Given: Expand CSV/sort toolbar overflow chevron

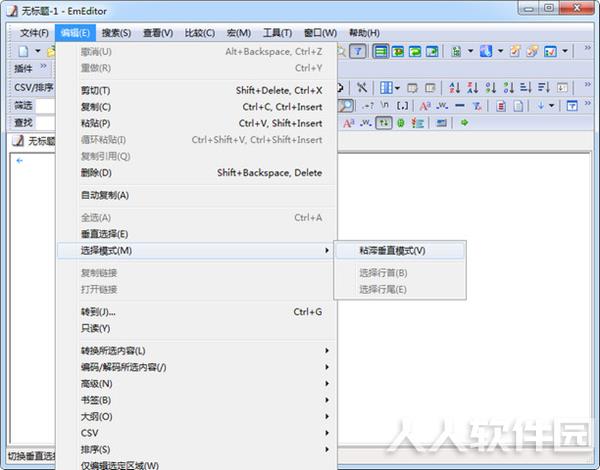Looking at the screenshot, I should (x=587, y=84).
